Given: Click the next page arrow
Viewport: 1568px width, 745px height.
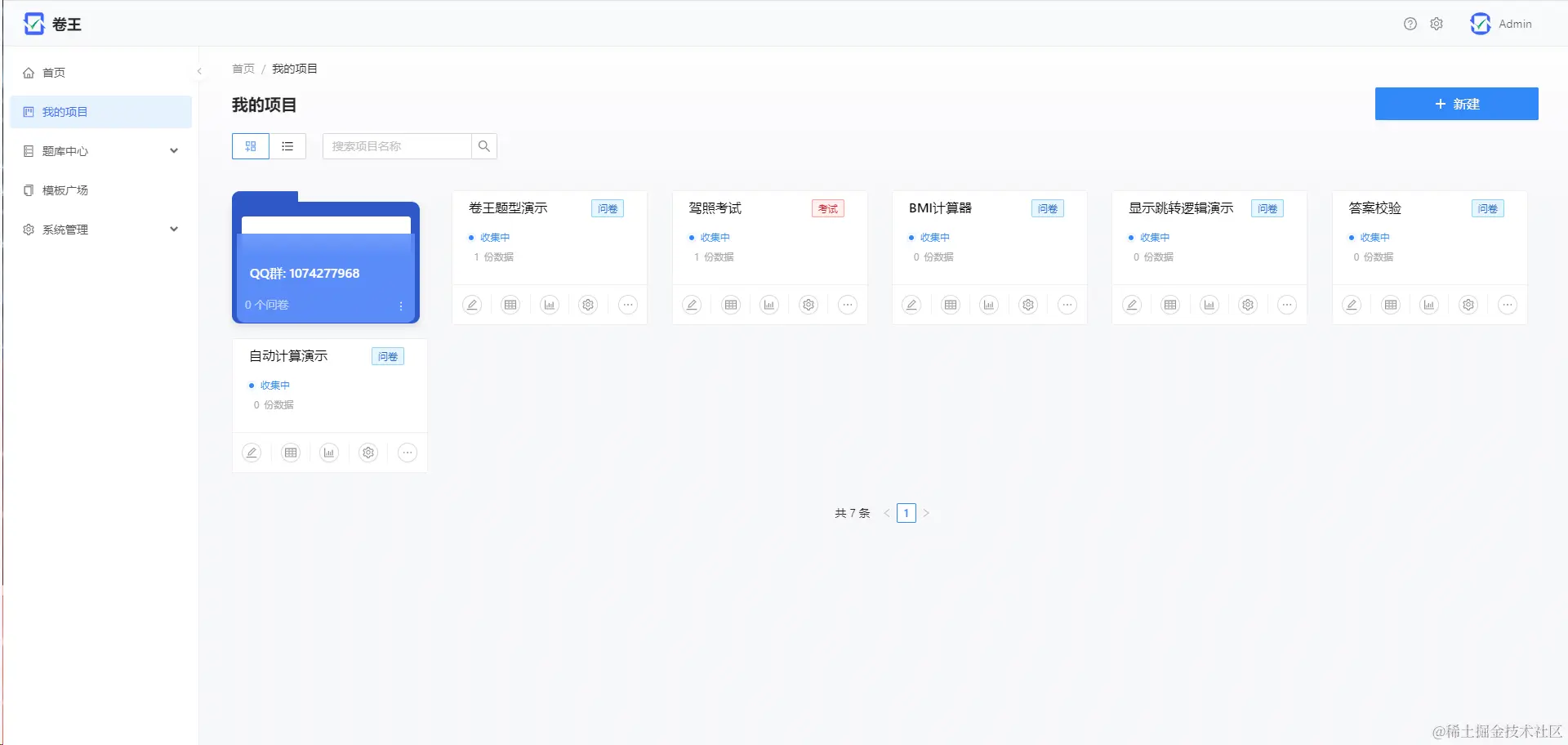Looking at the screenshot, I should coord(926,513).
